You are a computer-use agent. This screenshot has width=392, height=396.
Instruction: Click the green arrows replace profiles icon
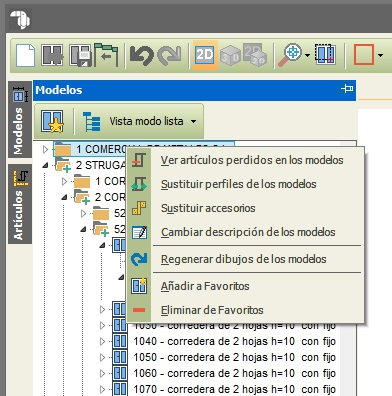[139, 184]
